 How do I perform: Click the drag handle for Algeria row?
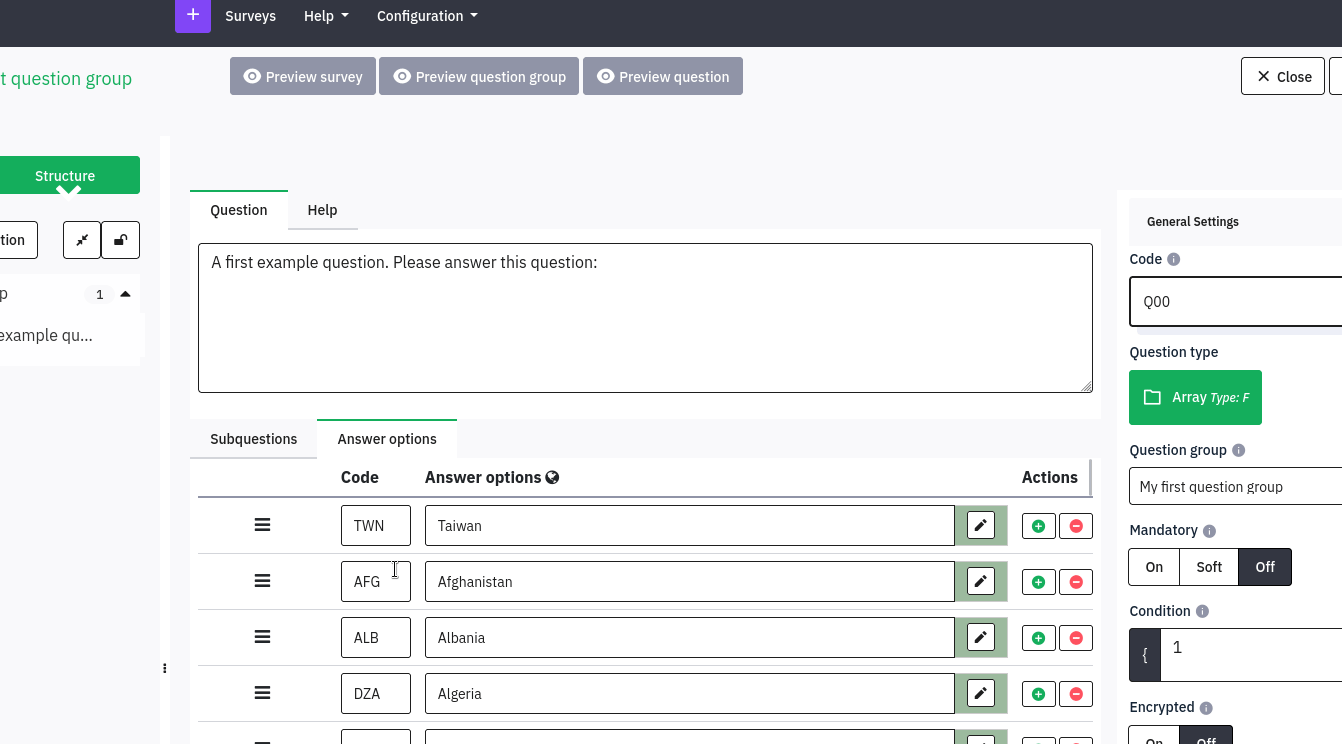click(262, 693)
